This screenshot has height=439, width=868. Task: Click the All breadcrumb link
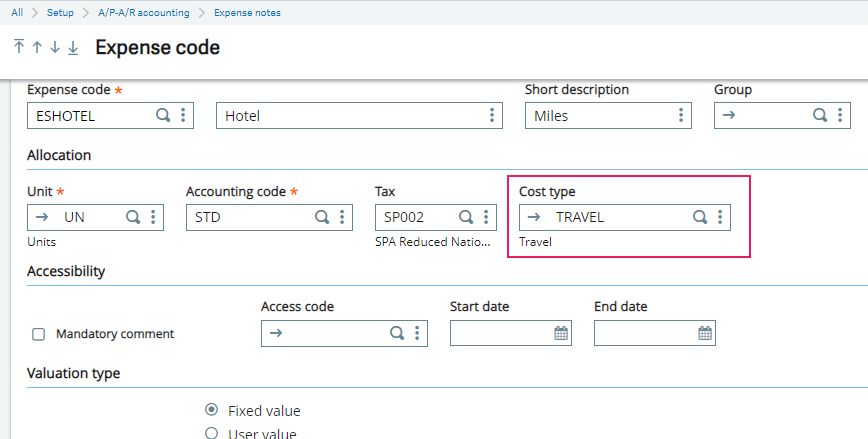pos(17,13)
